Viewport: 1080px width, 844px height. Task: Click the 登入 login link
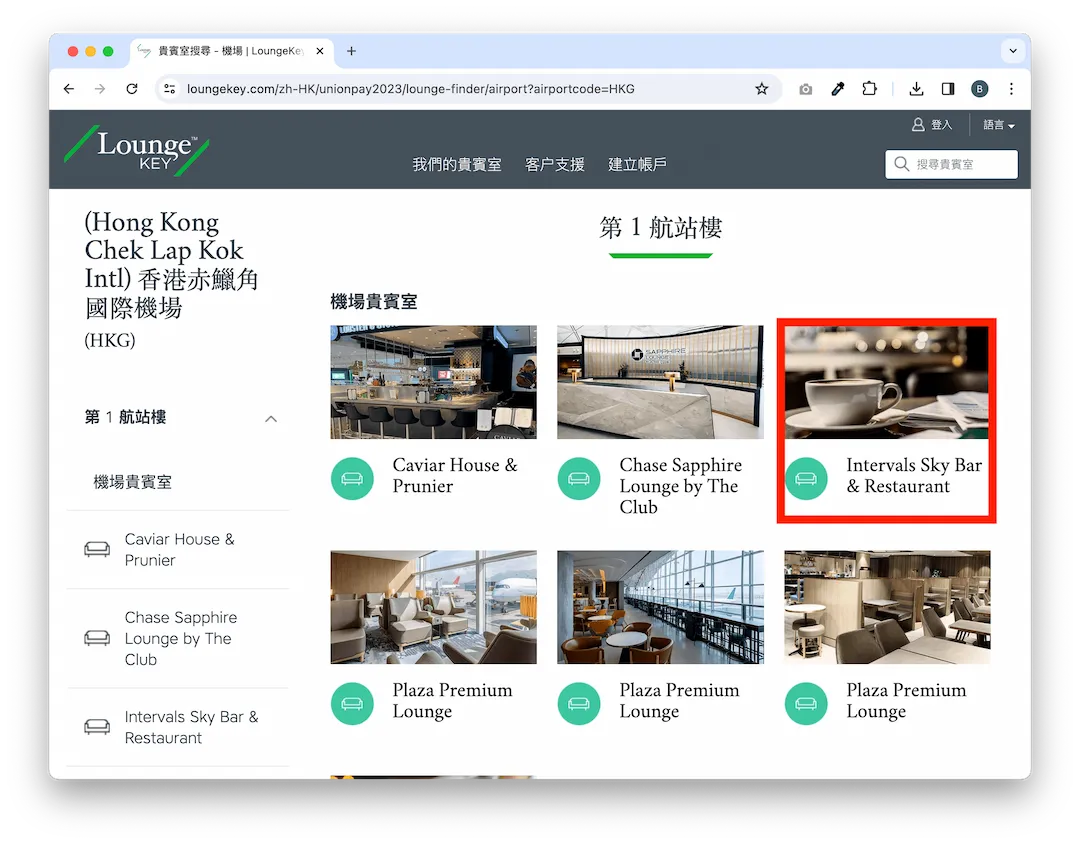[x=932, y=125]
